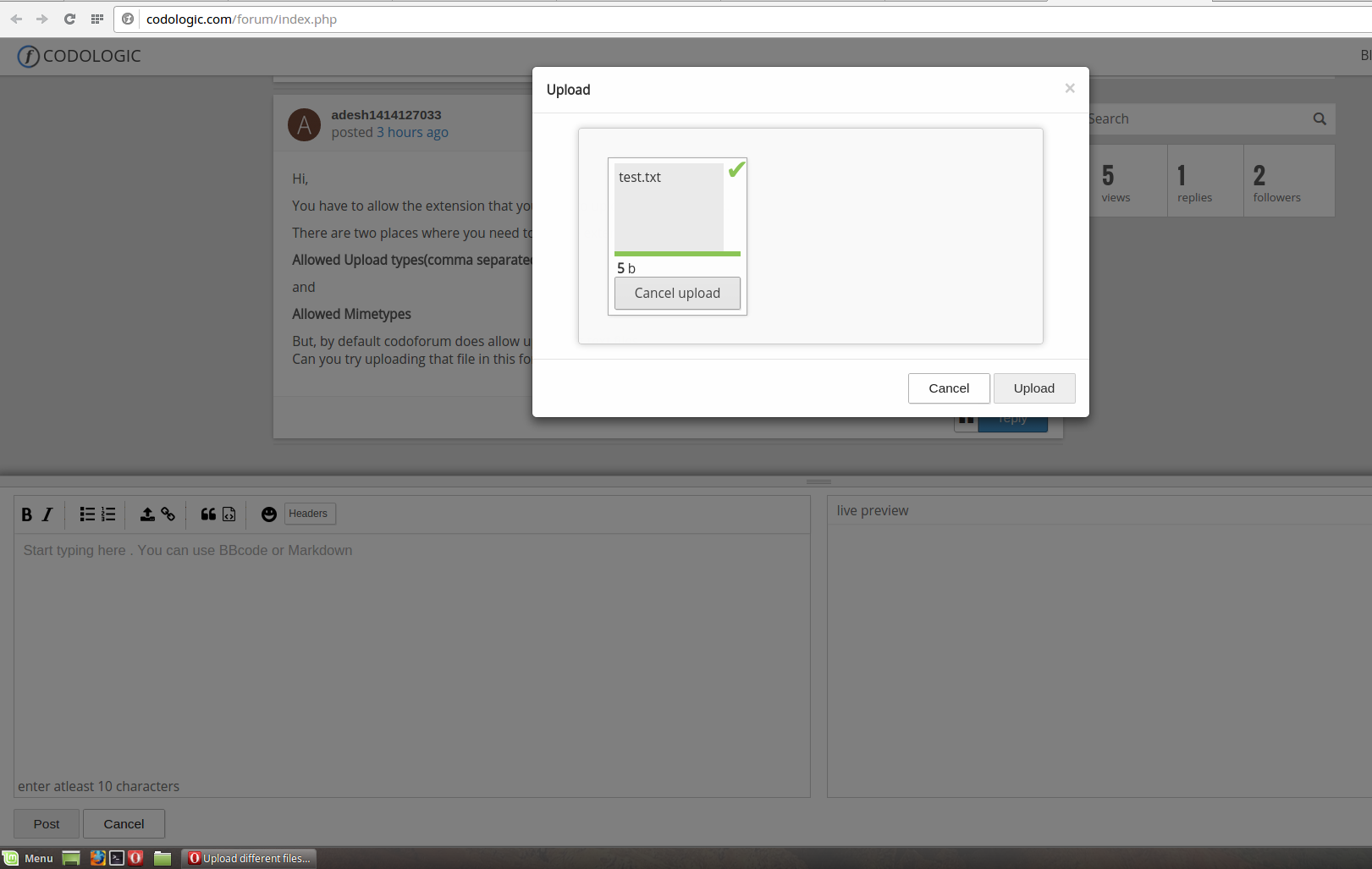Click the Post reply button
Screen dimensions: 1372x869
click(47, 824)
